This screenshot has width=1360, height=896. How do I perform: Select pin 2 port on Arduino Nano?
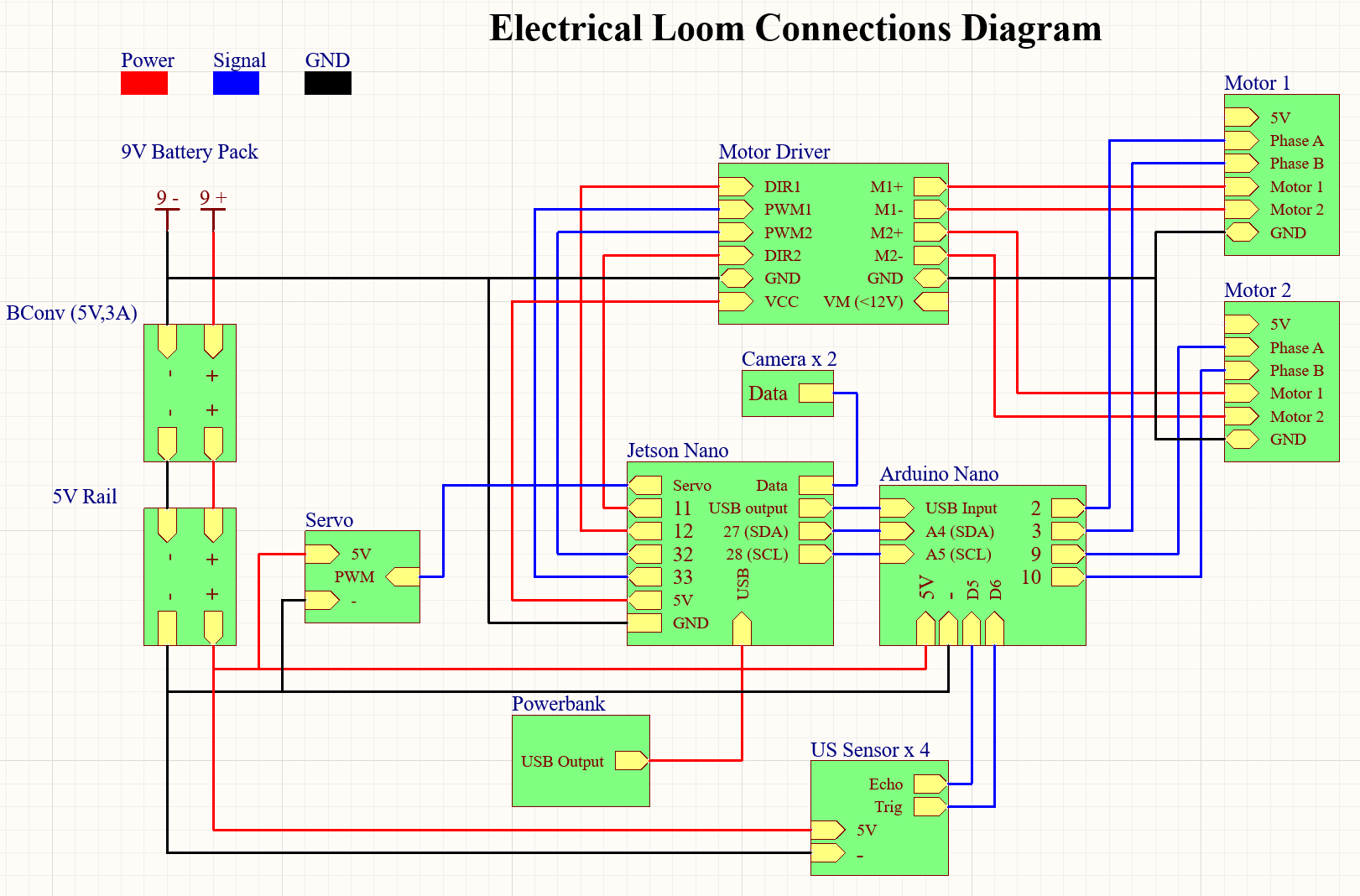[1069, 508]
